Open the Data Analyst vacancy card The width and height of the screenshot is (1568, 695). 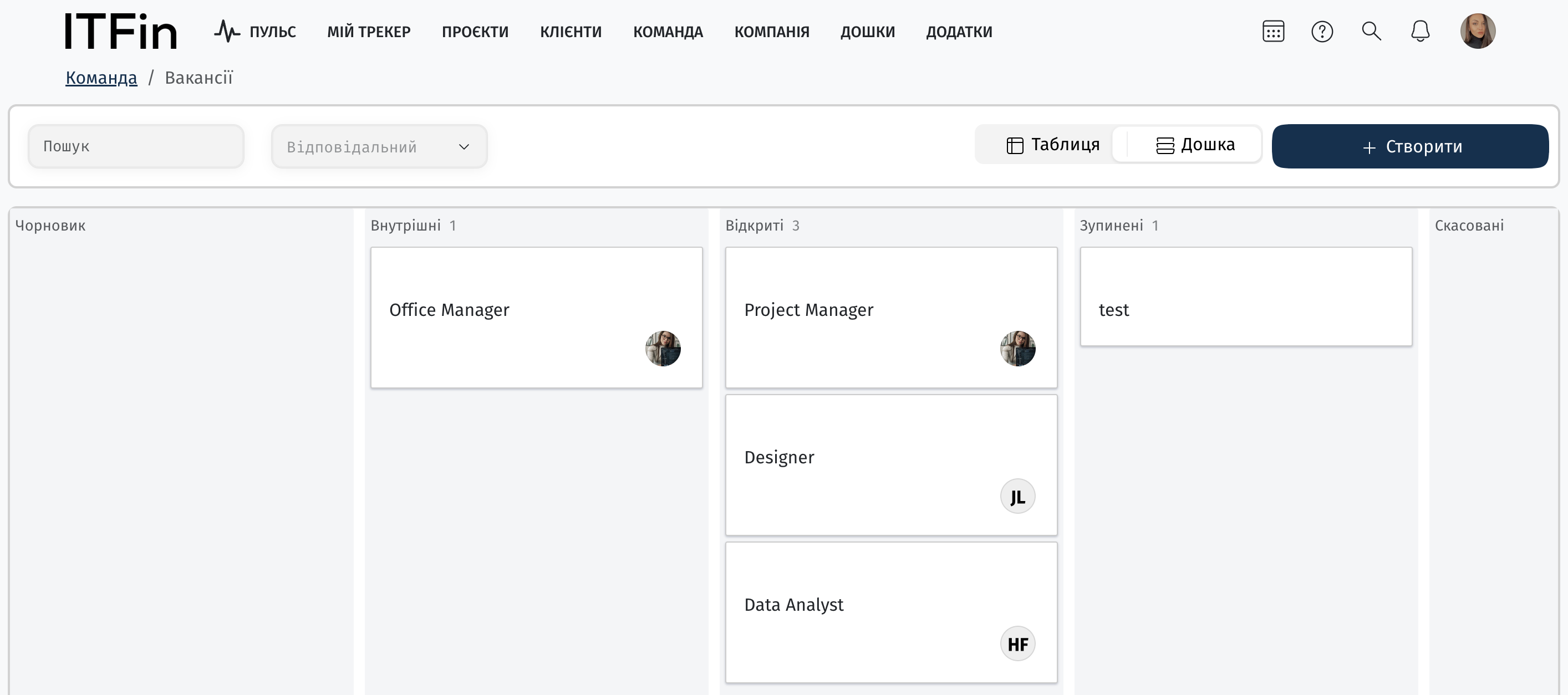891,612
